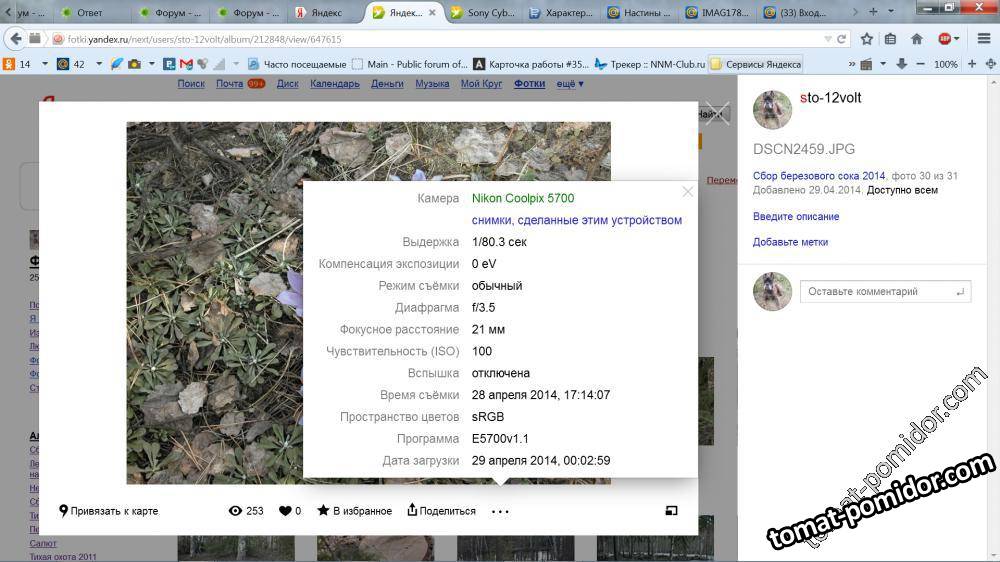The height and width of the screenshot is (562, 1000).
Task: Open the browser hamburger menu
Action: (983, 39)
